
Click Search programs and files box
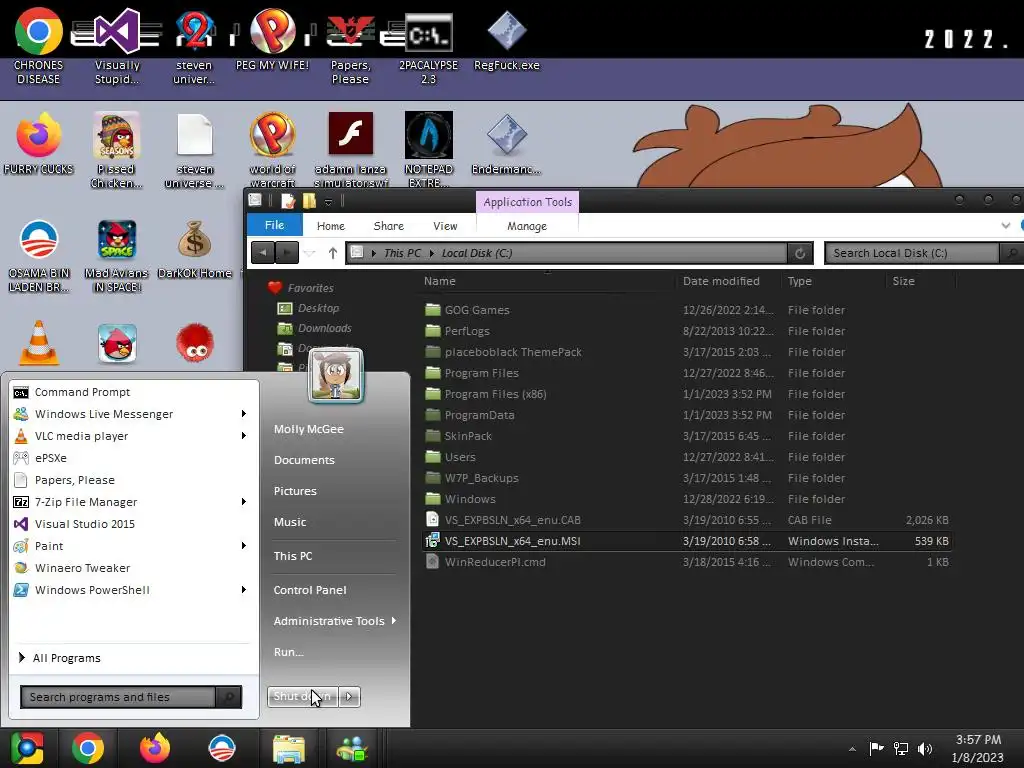[118, 697]
